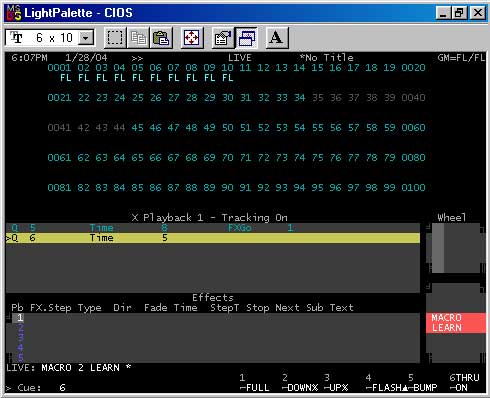Screen dimensions: 490x398
Task: Click the *No Title show name
Action: (326, 58)
